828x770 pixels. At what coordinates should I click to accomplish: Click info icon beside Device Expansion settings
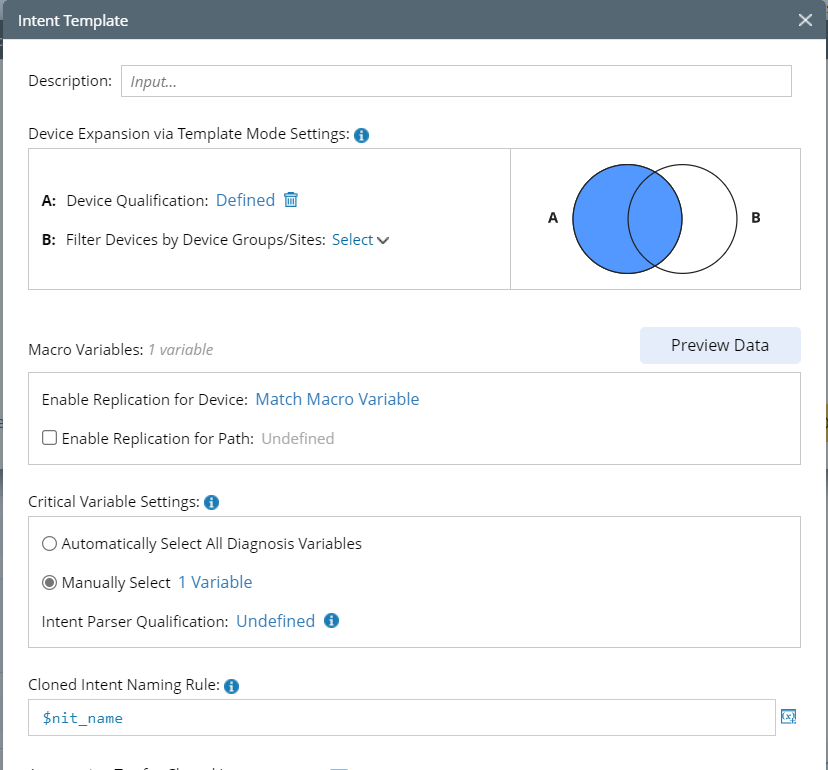tap(362, 135)
